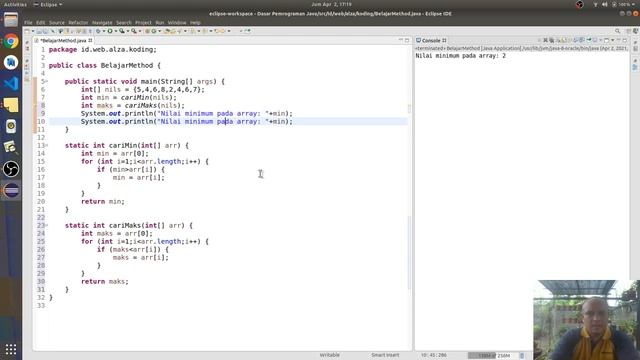Click 'return maks;' on line 30
This screenshot has height=360, width=640.
pos(104,282)
